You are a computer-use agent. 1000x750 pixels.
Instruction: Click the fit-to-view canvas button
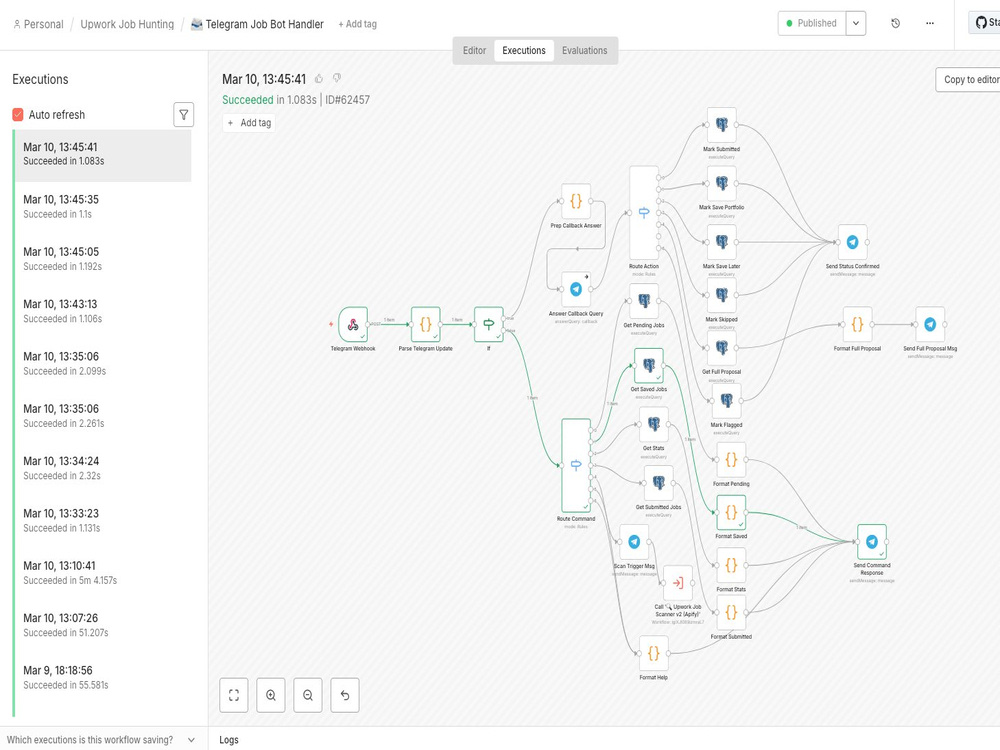point(234,695)
